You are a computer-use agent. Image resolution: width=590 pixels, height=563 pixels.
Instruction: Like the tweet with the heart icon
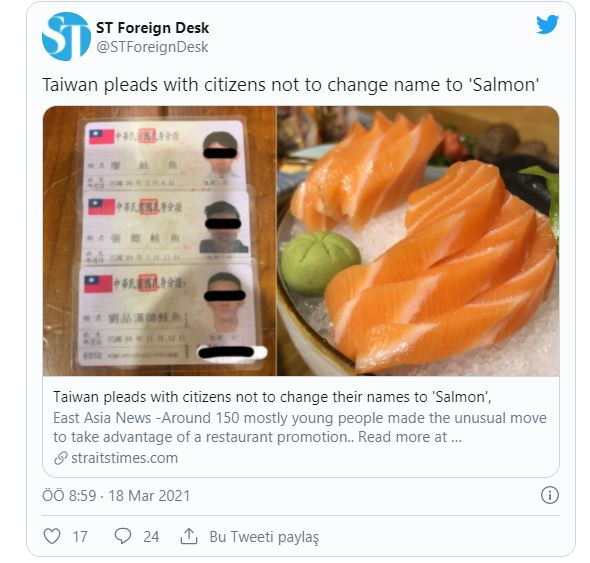coord(52,536)
